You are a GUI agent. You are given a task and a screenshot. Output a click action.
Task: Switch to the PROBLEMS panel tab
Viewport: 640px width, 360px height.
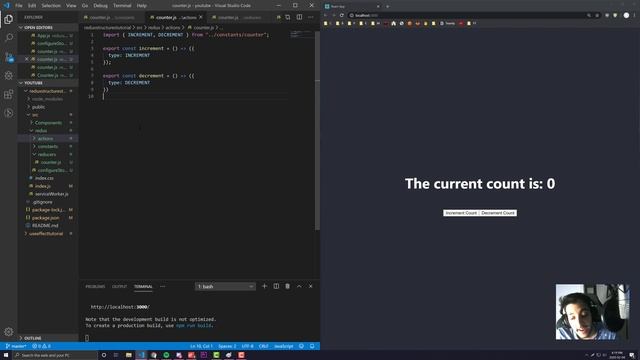(x=95, y=287)
